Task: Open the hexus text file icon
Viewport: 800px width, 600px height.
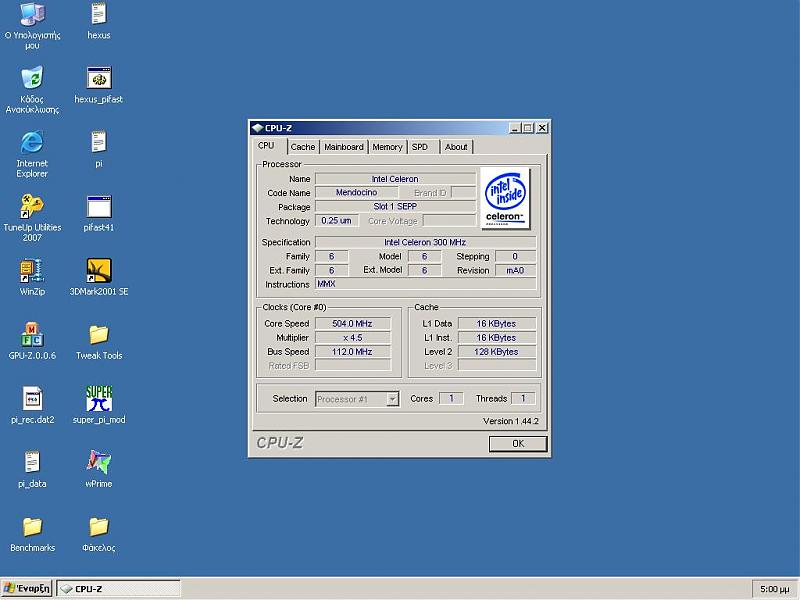Action: pyautogui.click(x=98, y=14)
